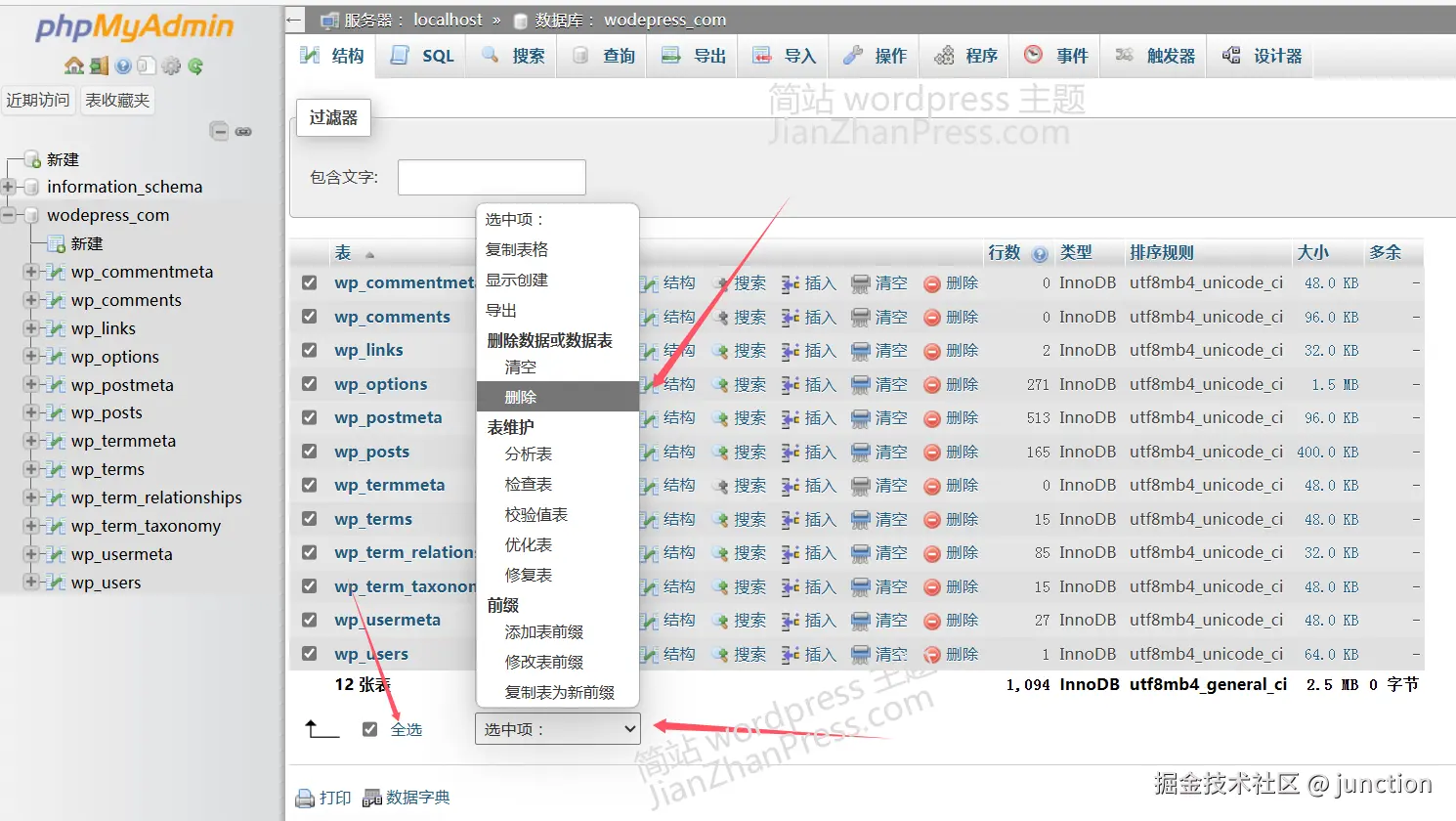Click the empty icon for wp_comments
Image resolution: width=1456 pixels, height=821 pixels.
point(860,318)
